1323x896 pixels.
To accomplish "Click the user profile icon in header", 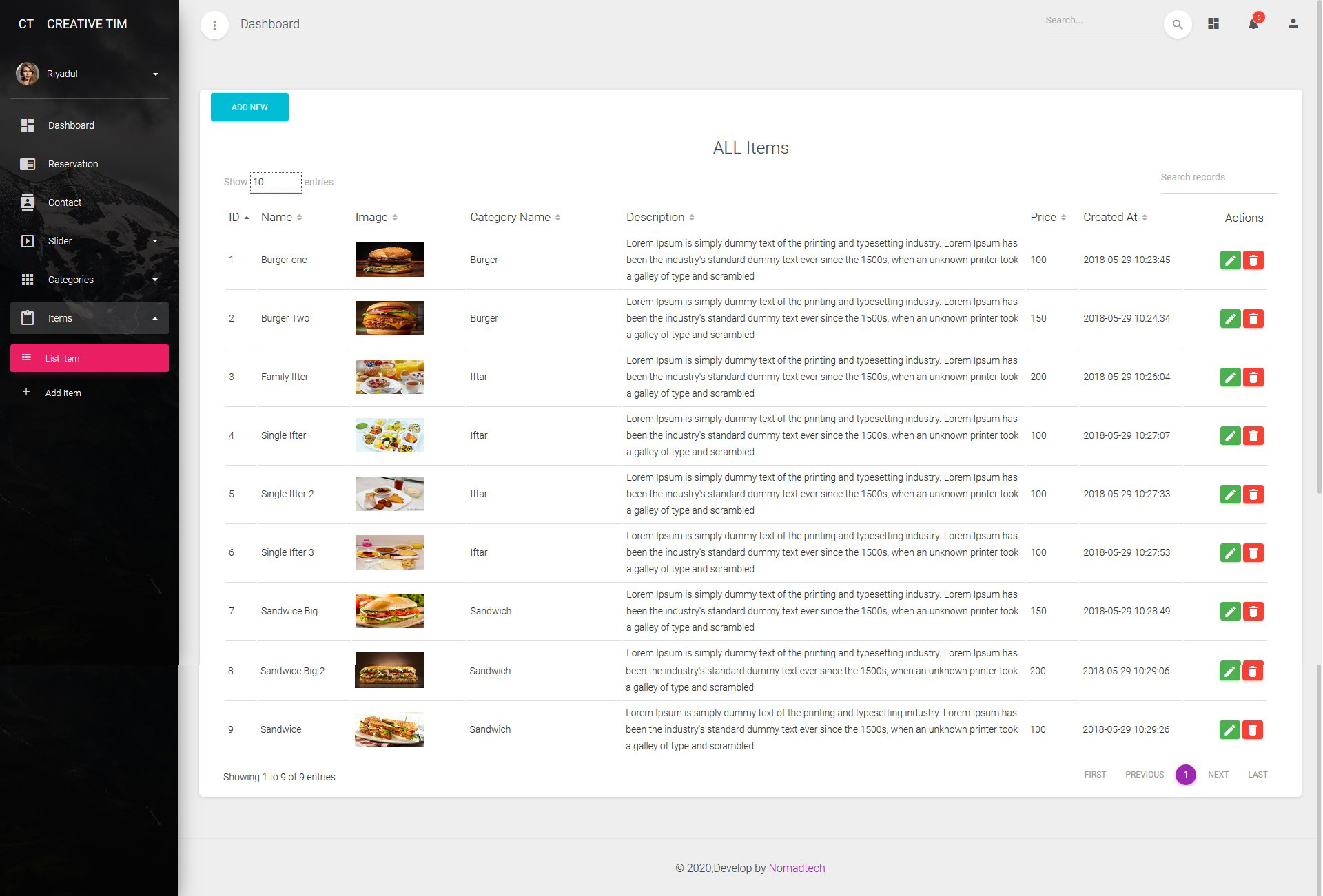I will click(x=1293, y=24).
